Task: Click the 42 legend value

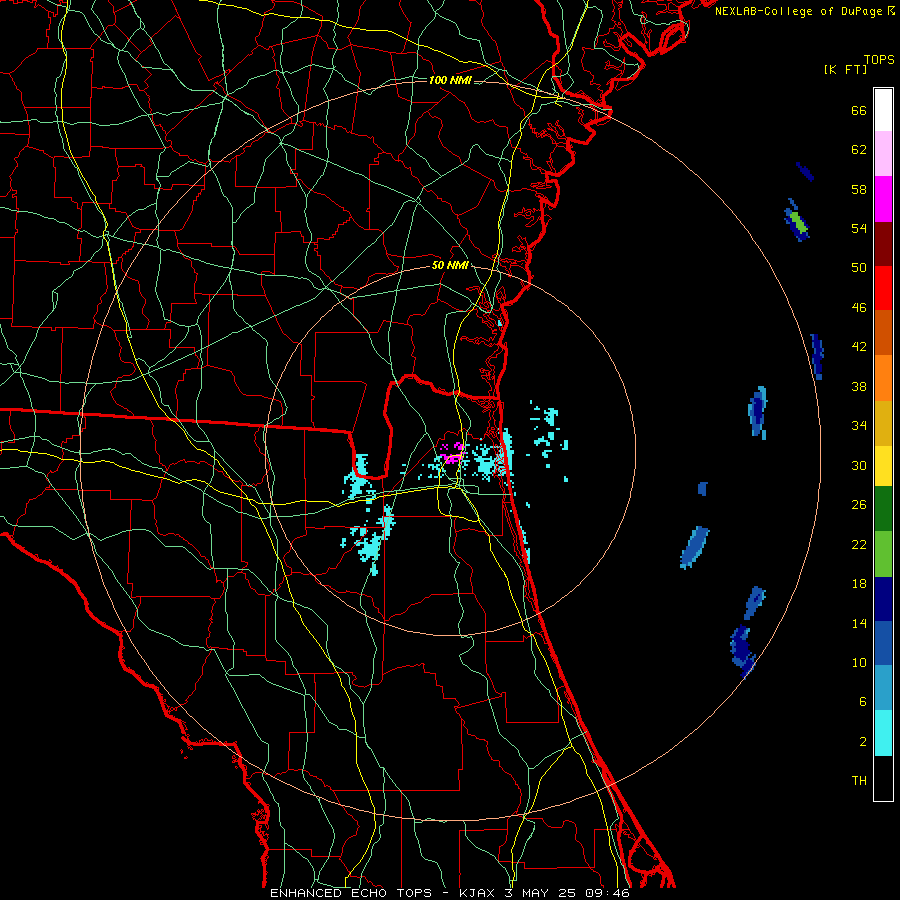Action: [x=859, y=347]
